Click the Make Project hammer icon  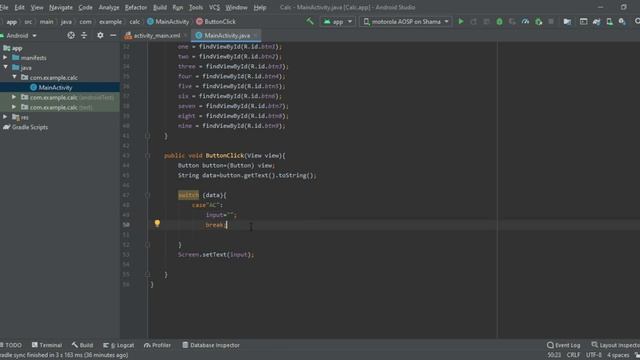310,21
